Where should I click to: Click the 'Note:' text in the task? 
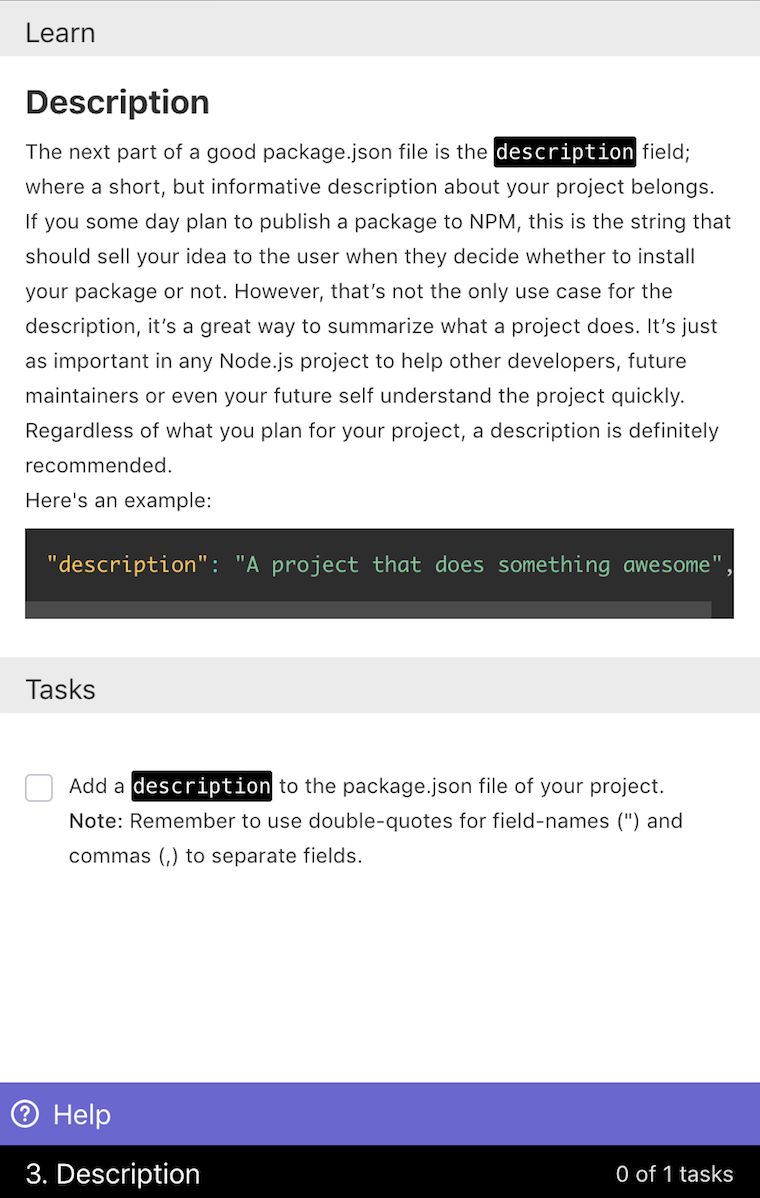click(x=95, y=821)
